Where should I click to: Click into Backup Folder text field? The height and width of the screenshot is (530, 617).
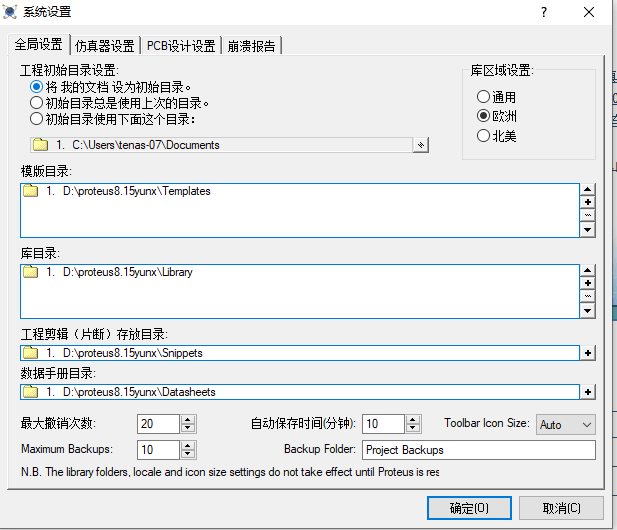[x=478, y=450]
